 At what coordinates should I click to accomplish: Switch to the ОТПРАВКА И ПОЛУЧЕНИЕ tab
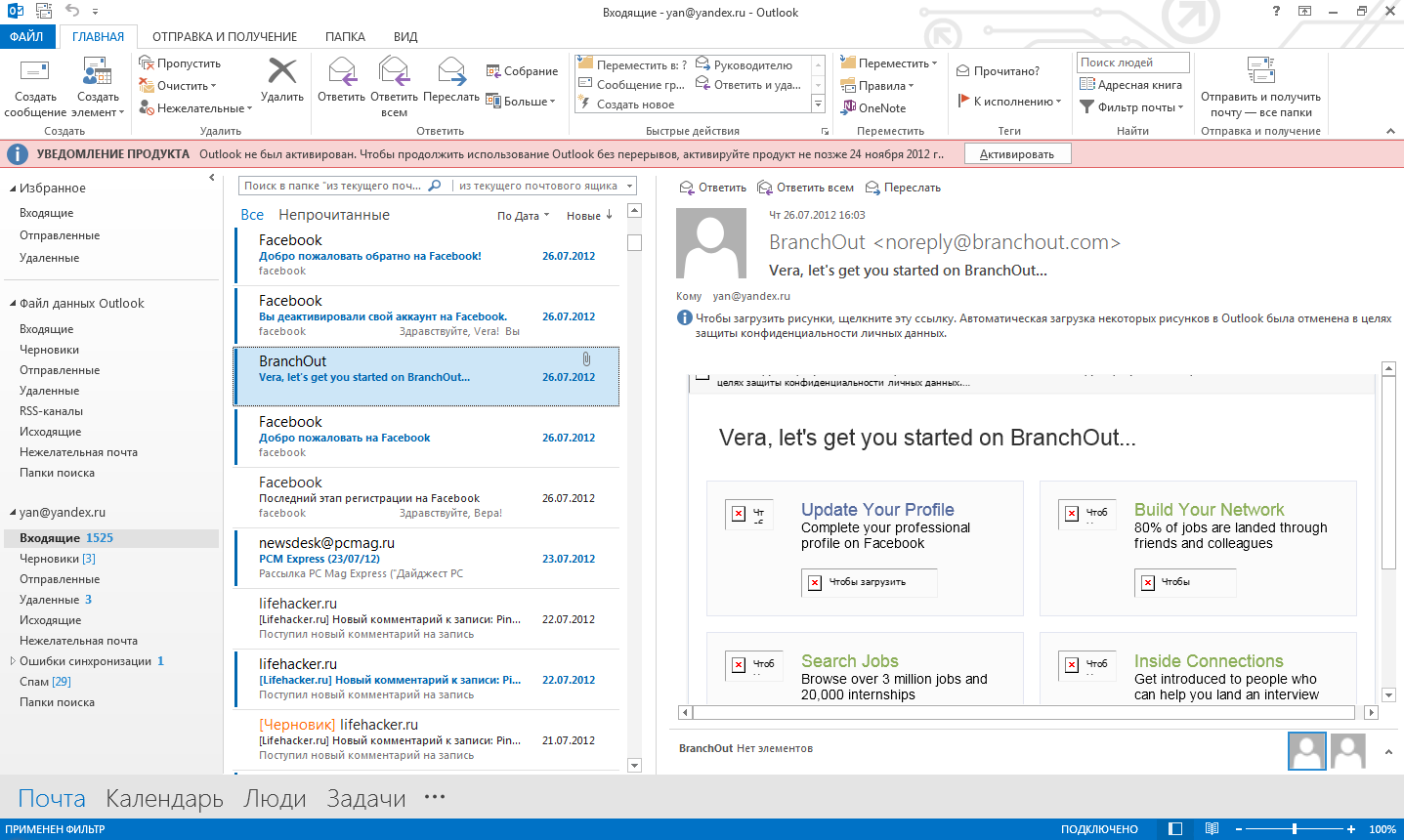(x=225, y=37)
